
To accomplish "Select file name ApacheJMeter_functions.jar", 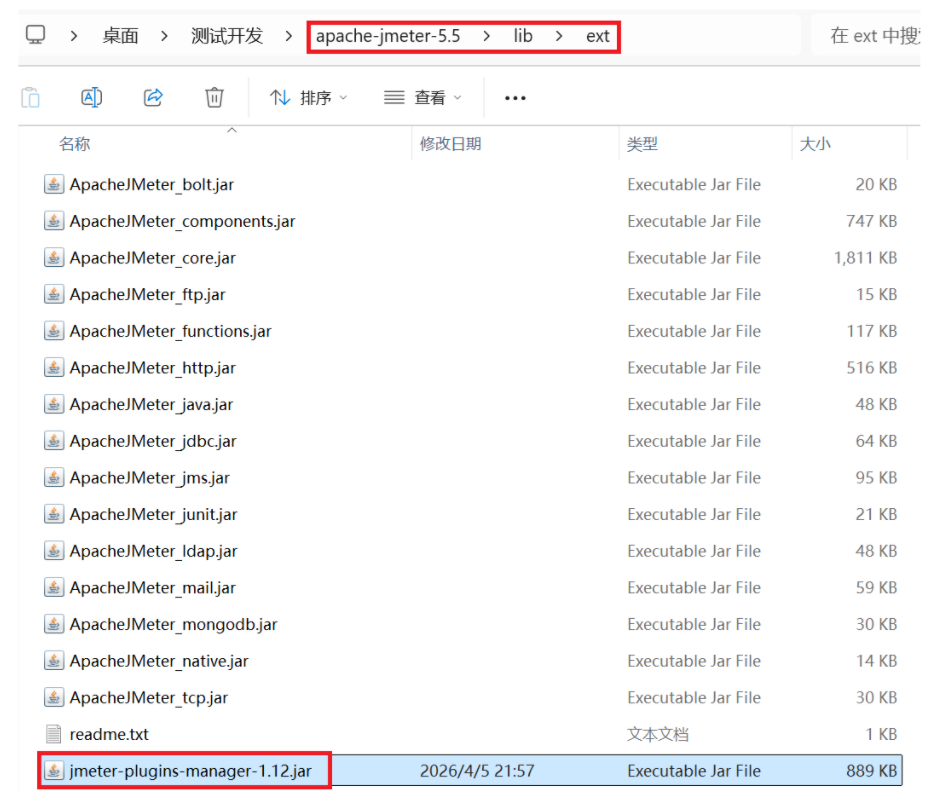I will (170, 331).
